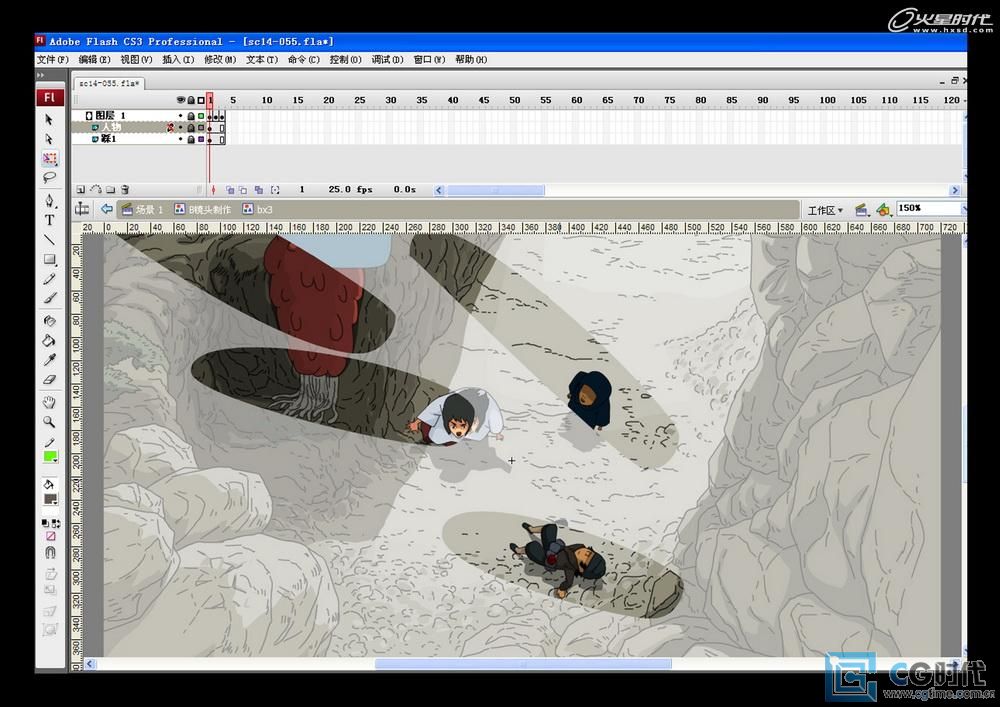The width and height of the screenshot is (1000, 707).
Task: Select the Eyedropper tool
Action: coord(49,360)
